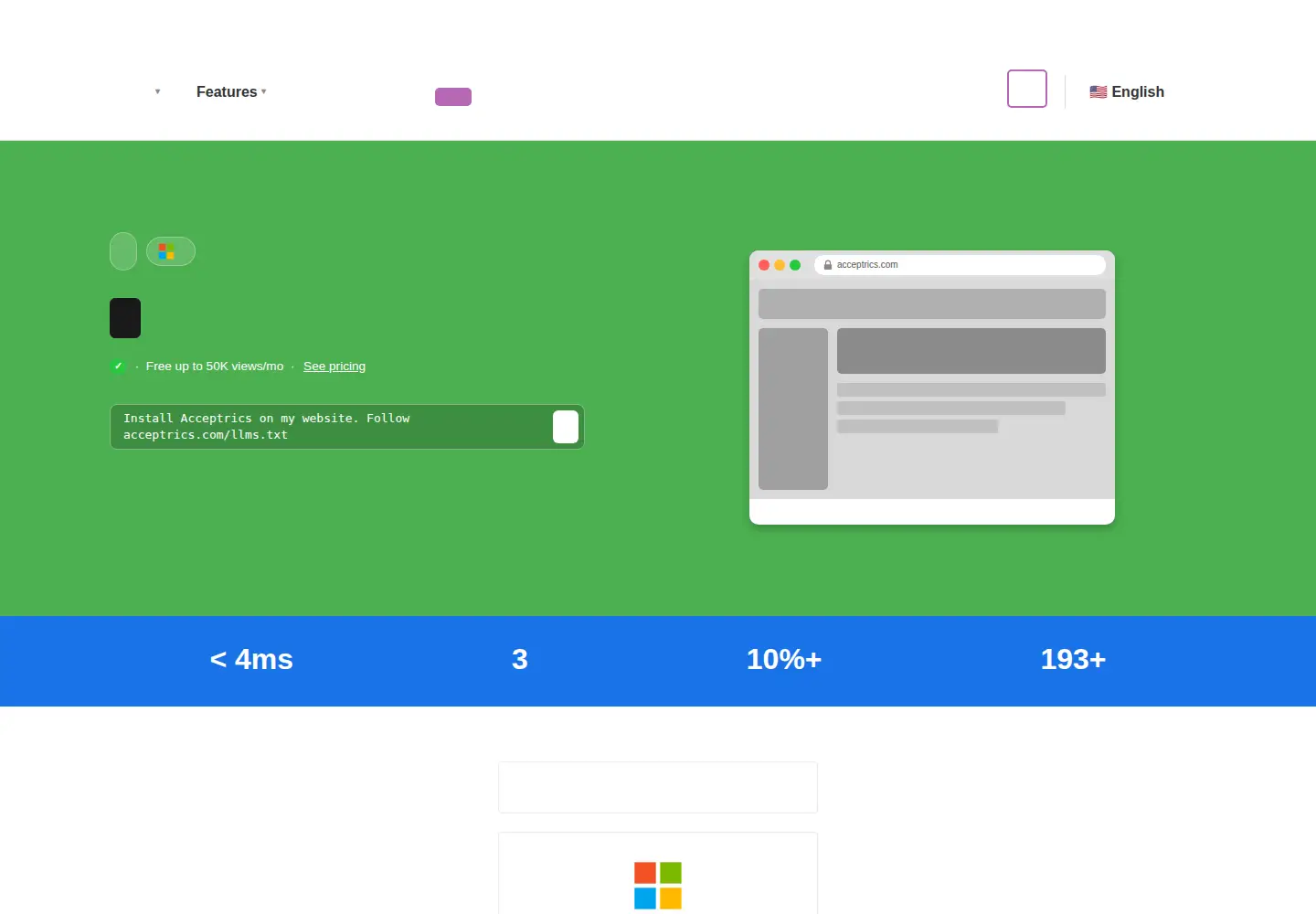The height and width of the screenshot is (914, 1316).
Task: Click the "Free up to 50K views/mo" text
Action: point(215,367)
